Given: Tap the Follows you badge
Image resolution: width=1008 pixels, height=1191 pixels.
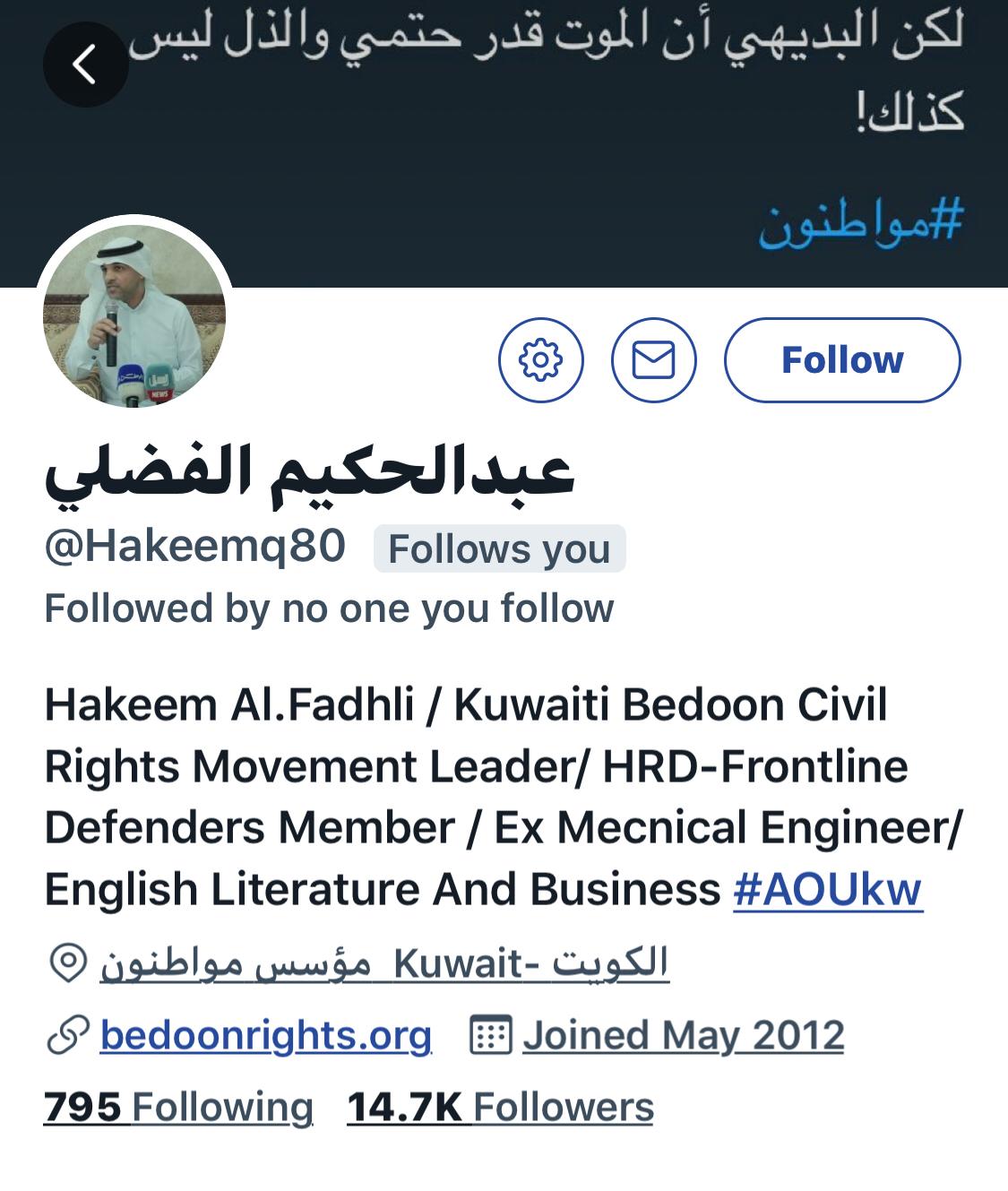Looking at the screenshot, I should coord(499,548).
